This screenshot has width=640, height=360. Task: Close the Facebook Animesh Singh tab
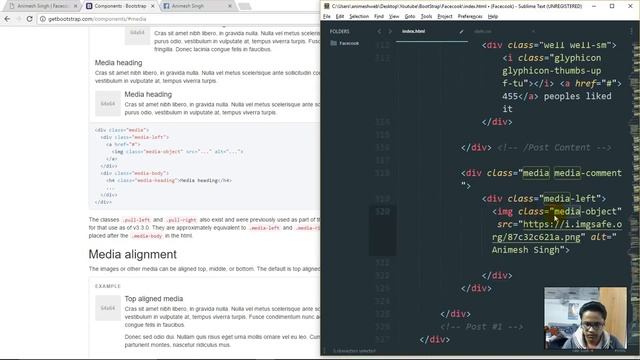230,6
